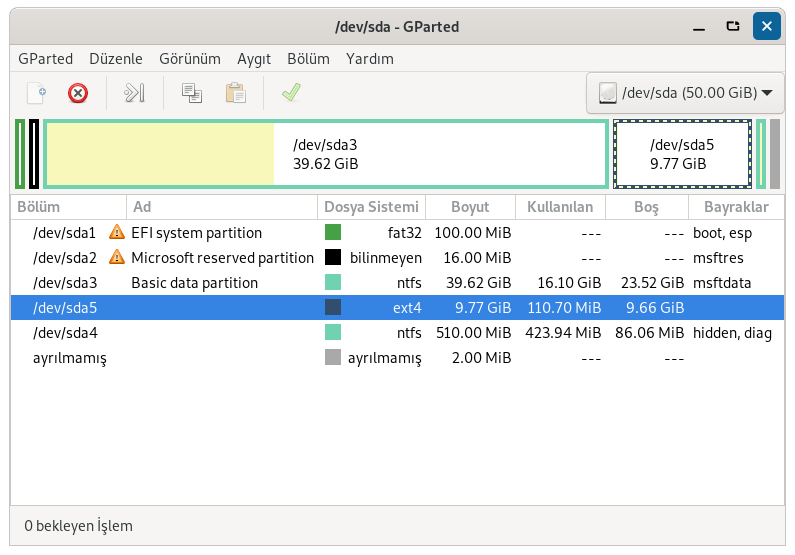Click the 86.06 MiB free cell
The image size is (795, 555).
649,332
